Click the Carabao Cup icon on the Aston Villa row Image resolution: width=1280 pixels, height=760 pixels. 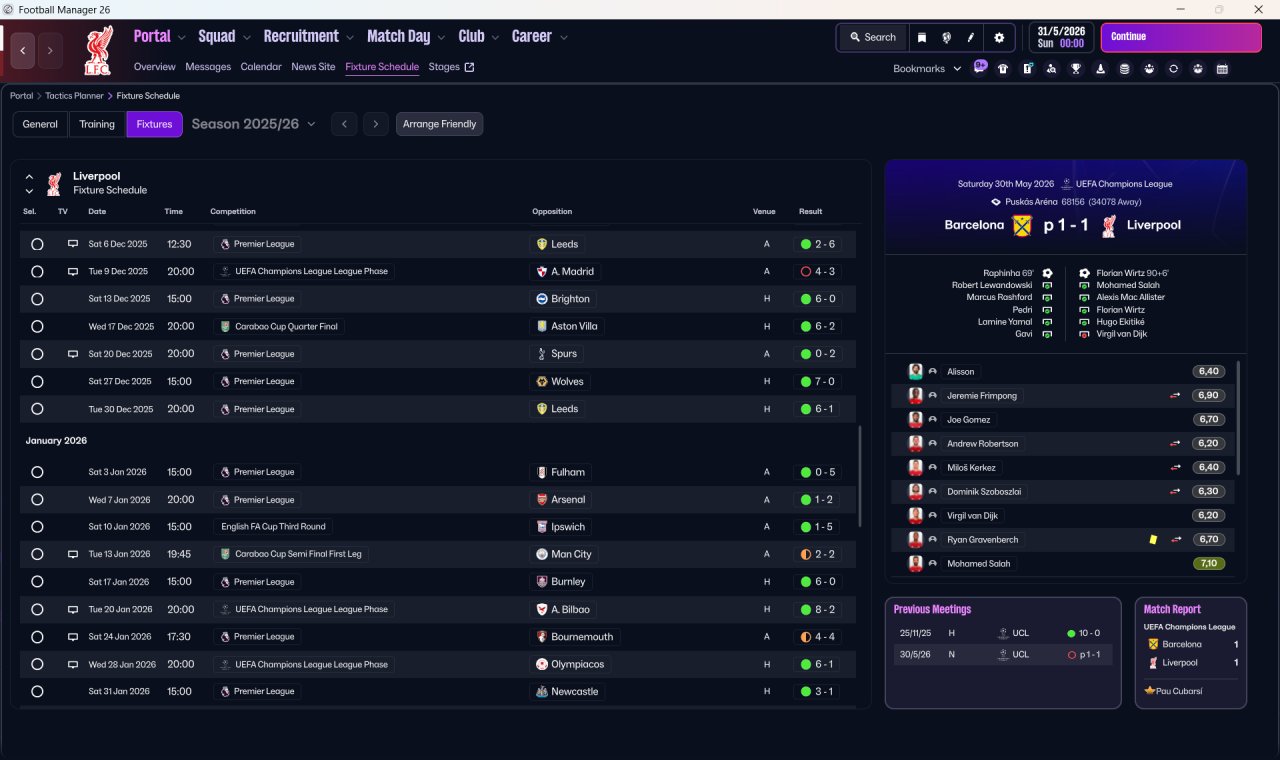pyautogui.click(x=226, y=326)
